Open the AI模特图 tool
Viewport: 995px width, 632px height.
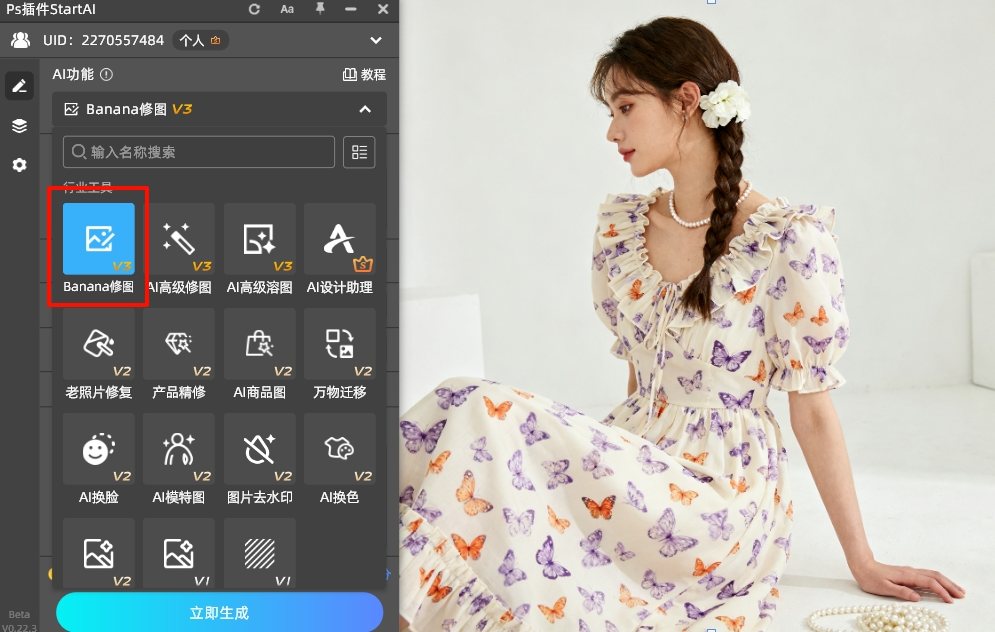(x=178, y=448)
